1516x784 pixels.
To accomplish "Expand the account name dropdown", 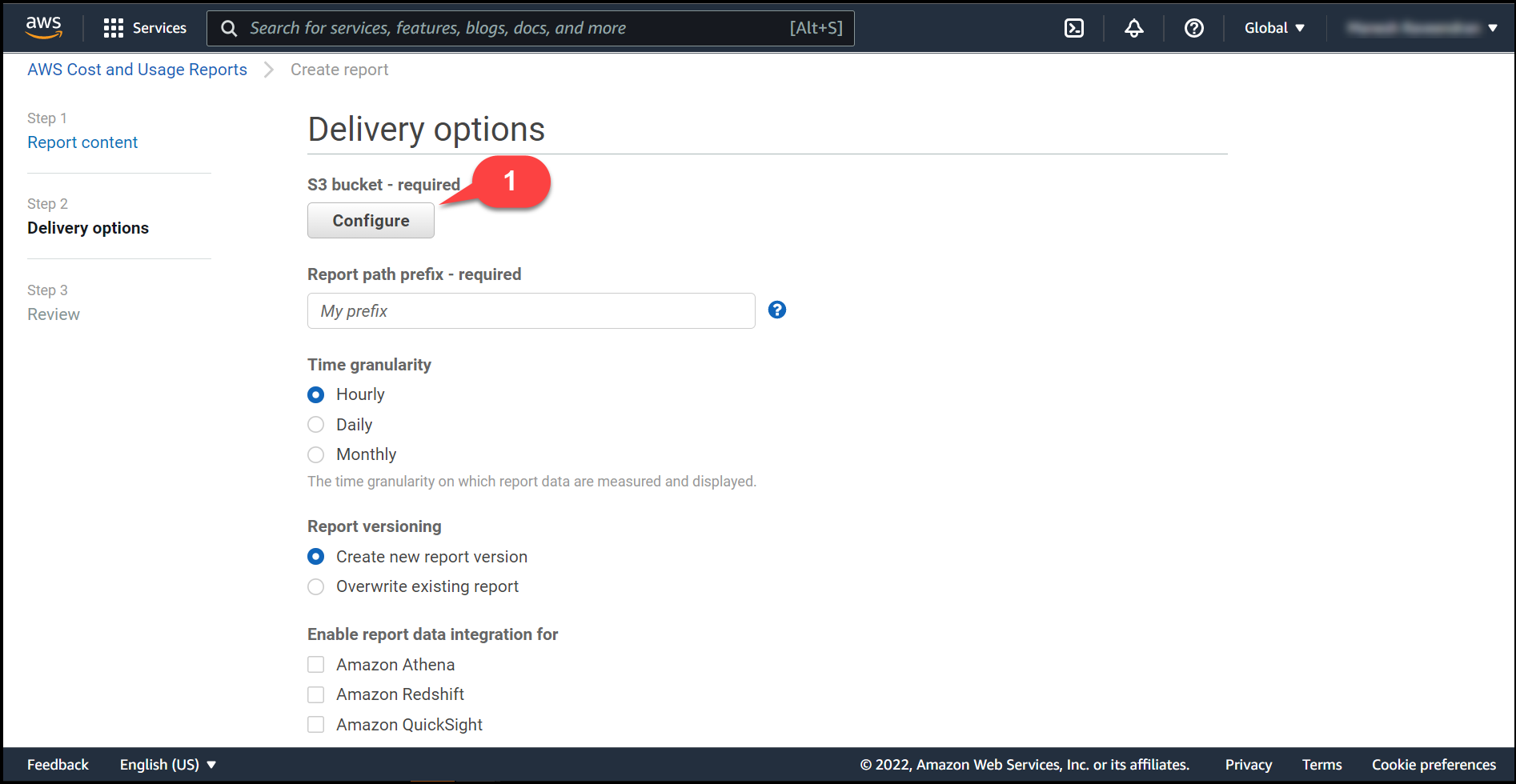I will [x=1422, y=28].
